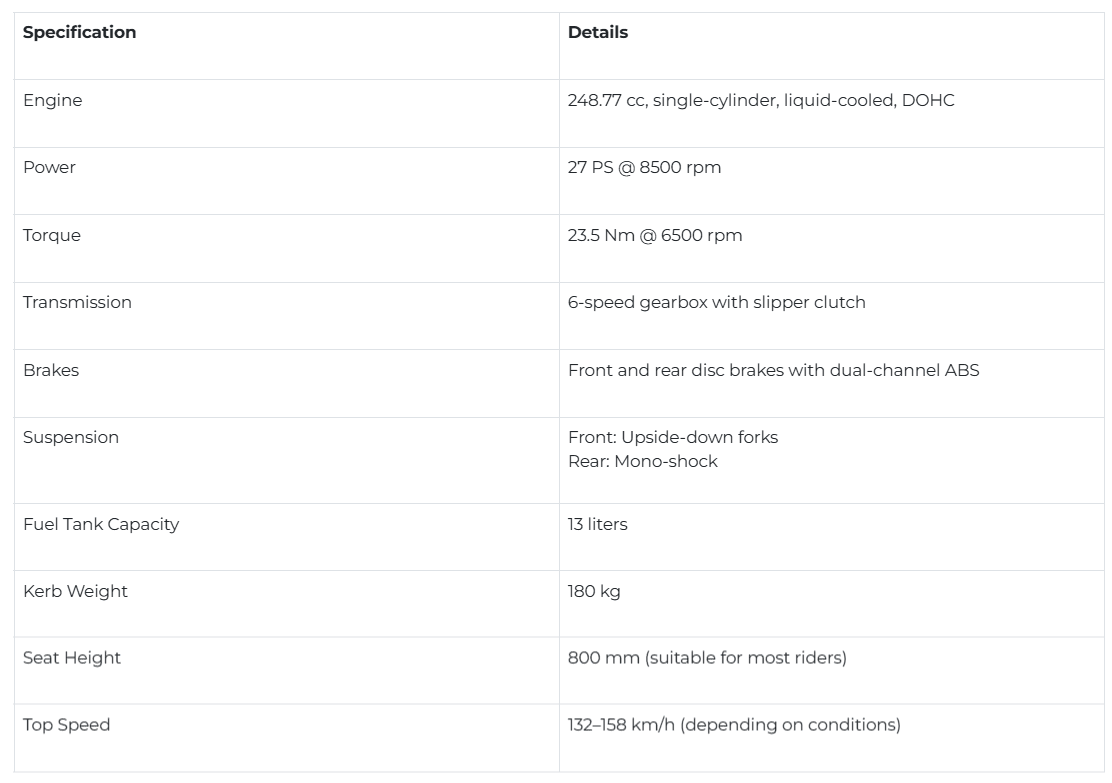Click the 27 PS @ 8500 rpm value
The width and height of the screenshot is (1112, 783).
[x=644, y=167]
